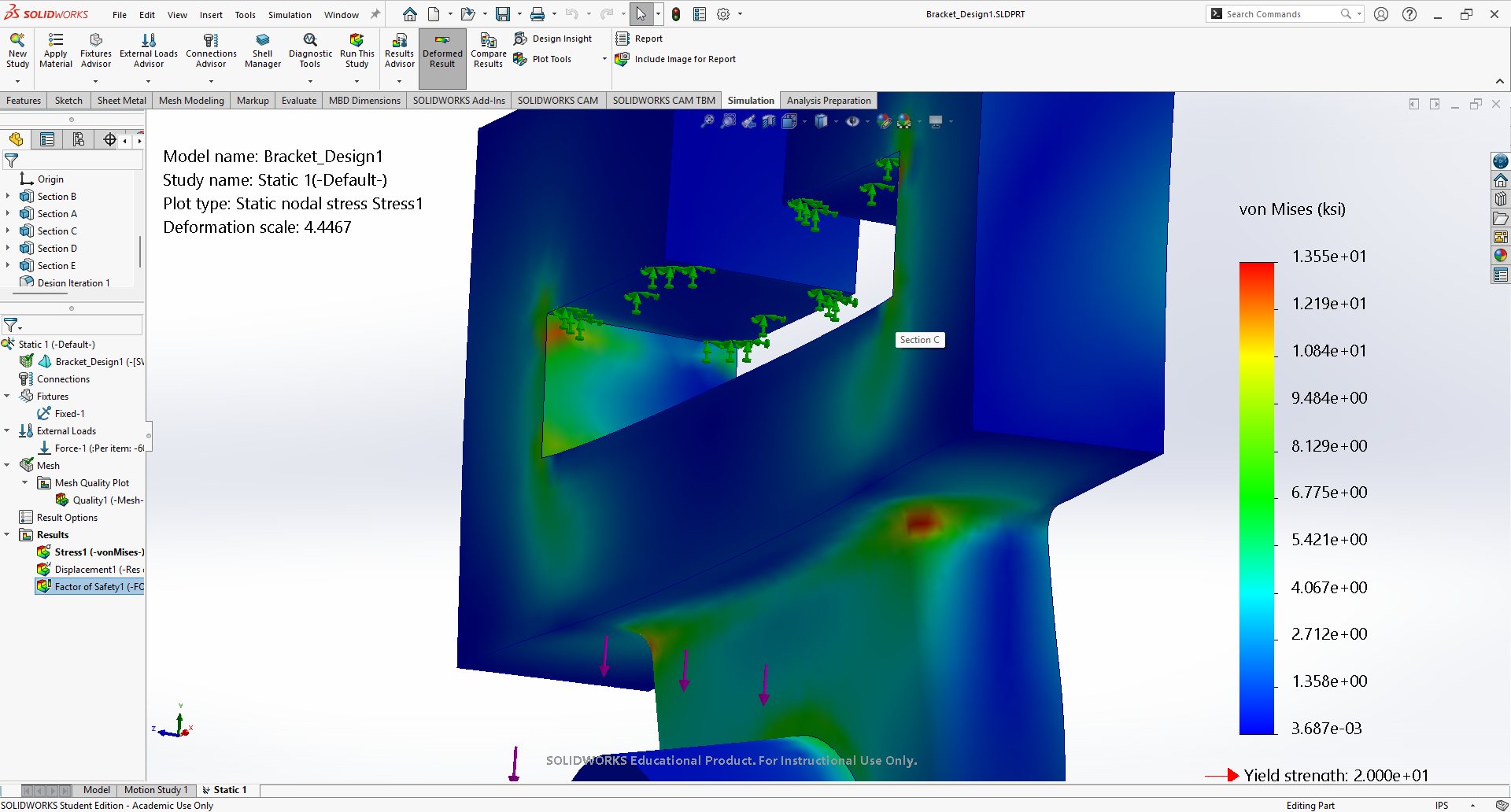Click the Report button

coord(640,39)
